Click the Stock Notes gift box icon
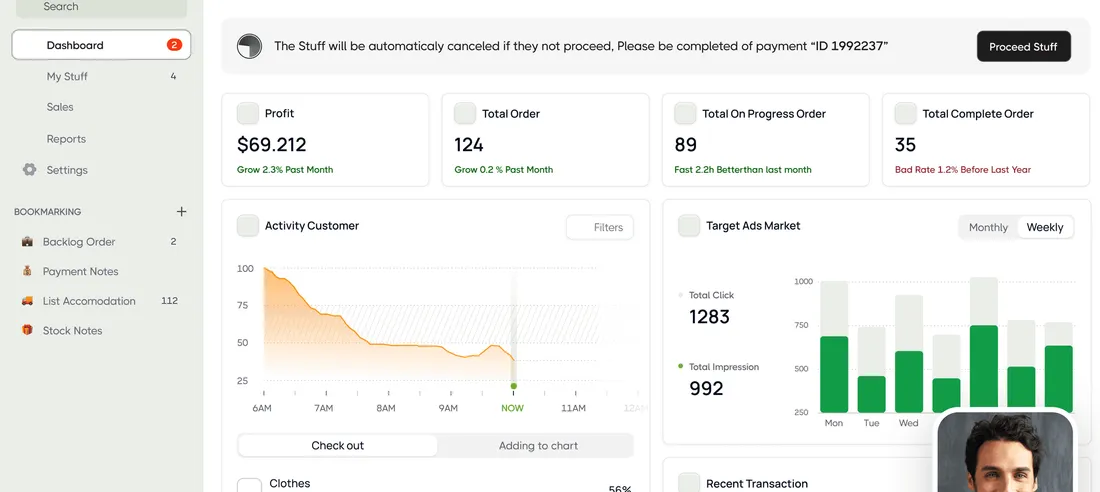Screen dimensions: 1100x492 pos(27,330)
